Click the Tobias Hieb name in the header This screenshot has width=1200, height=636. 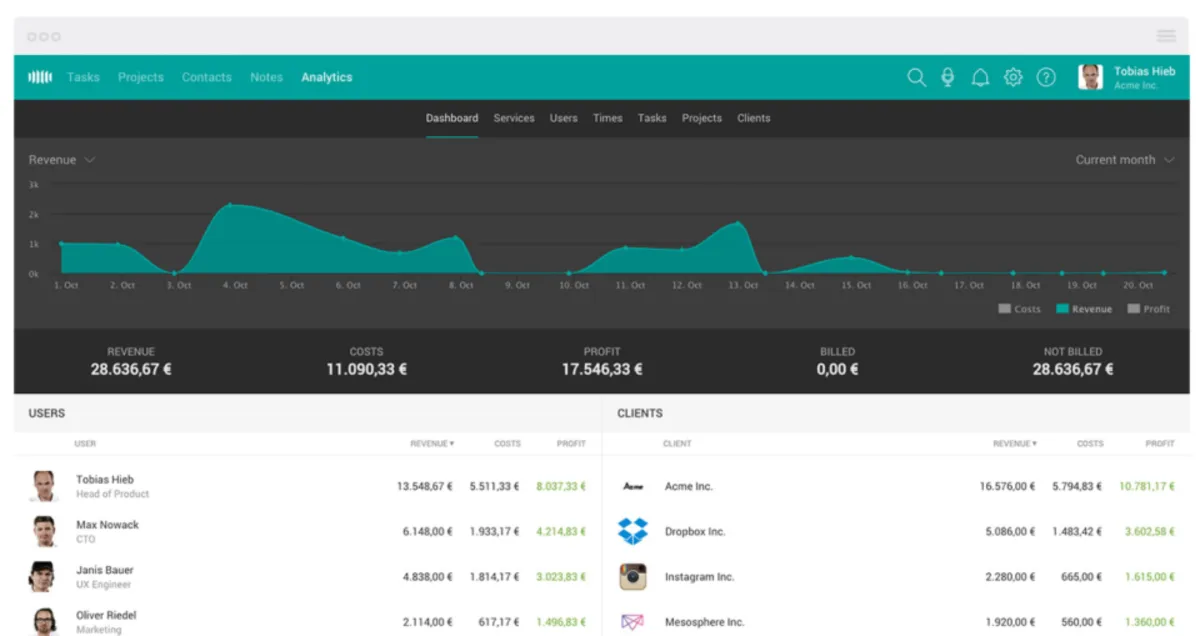pyautogui.click(x=1145, y=71)
